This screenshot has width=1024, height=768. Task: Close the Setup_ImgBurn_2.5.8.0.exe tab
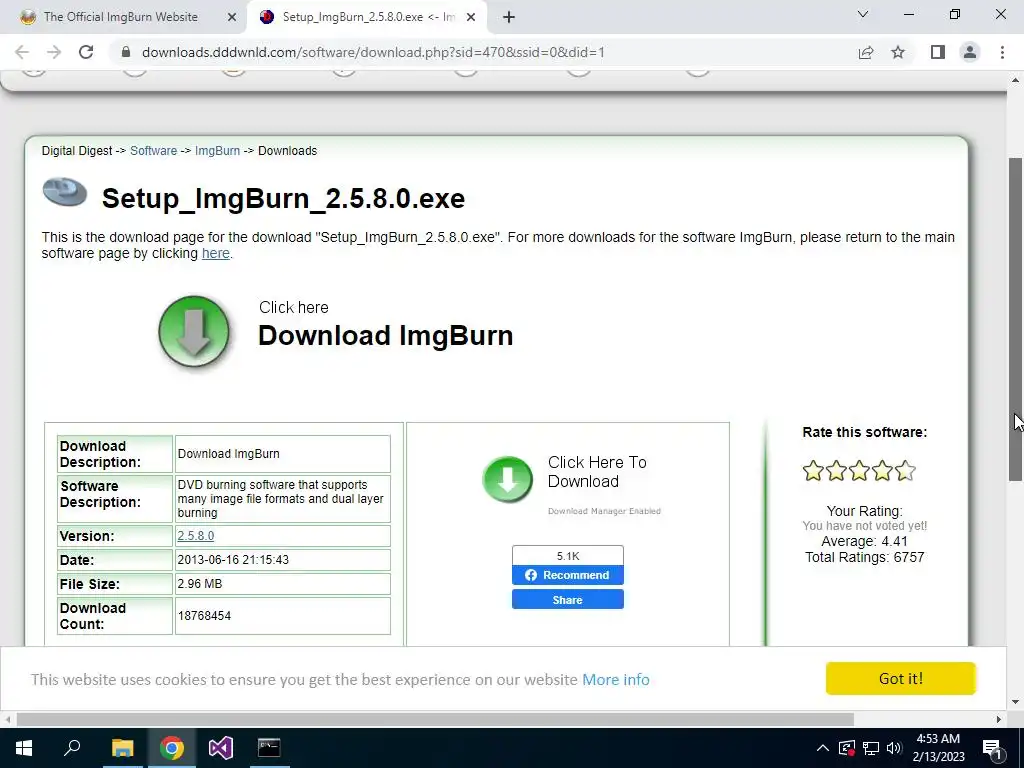coord(471,17)
